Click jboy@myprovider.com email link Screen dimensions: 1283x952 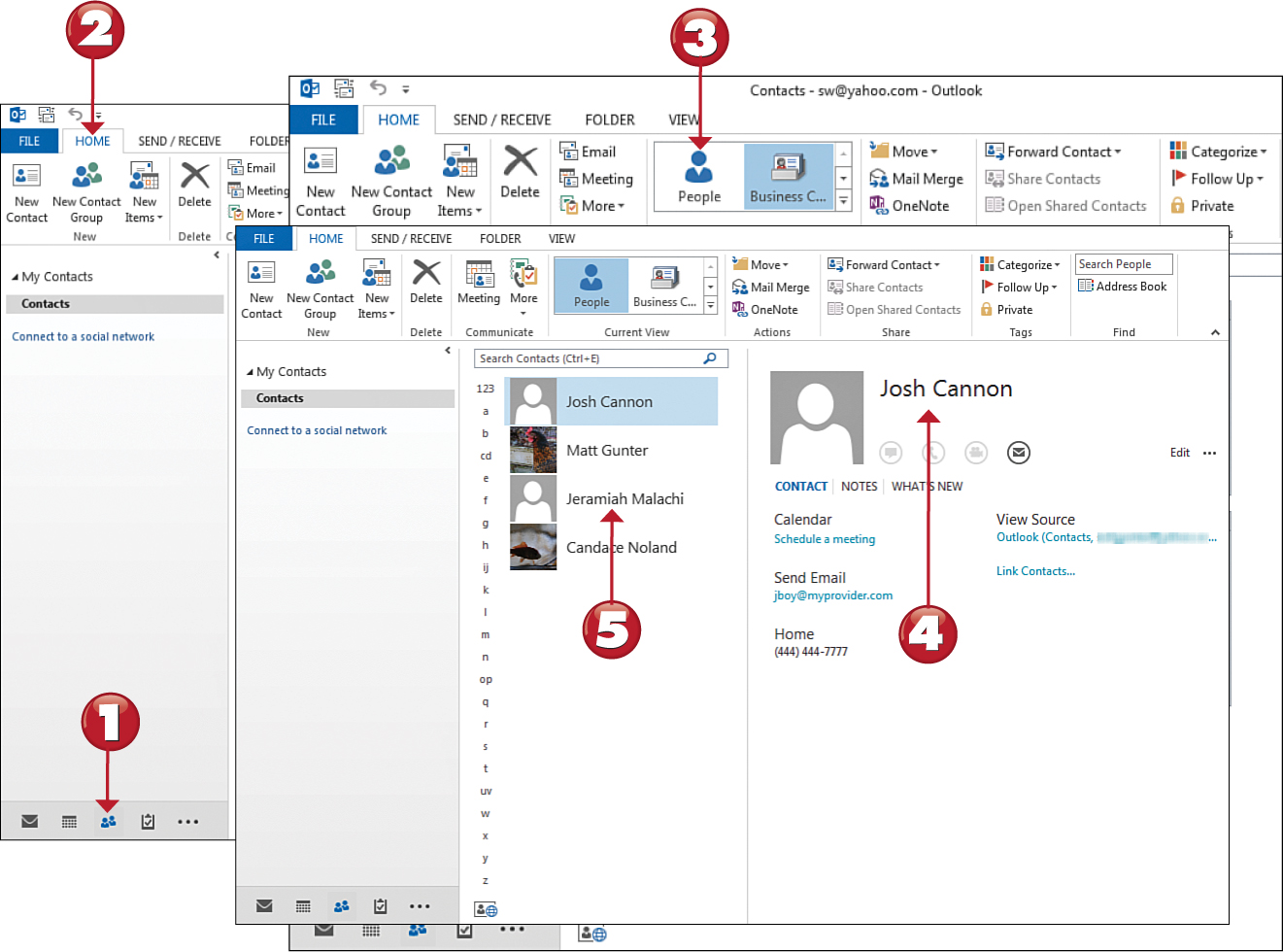click(x=833, y=595)
